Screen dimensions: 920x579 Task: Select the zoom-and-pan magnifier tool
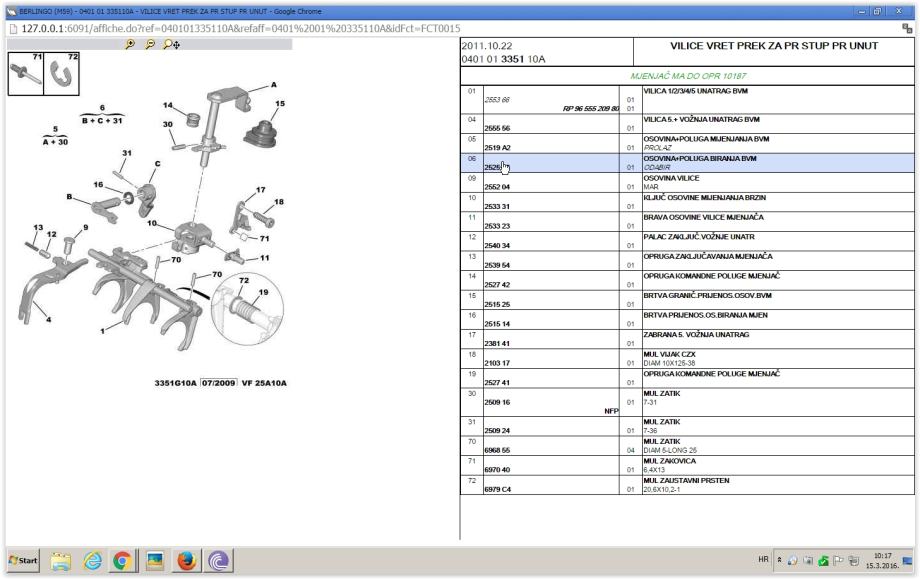171,44
